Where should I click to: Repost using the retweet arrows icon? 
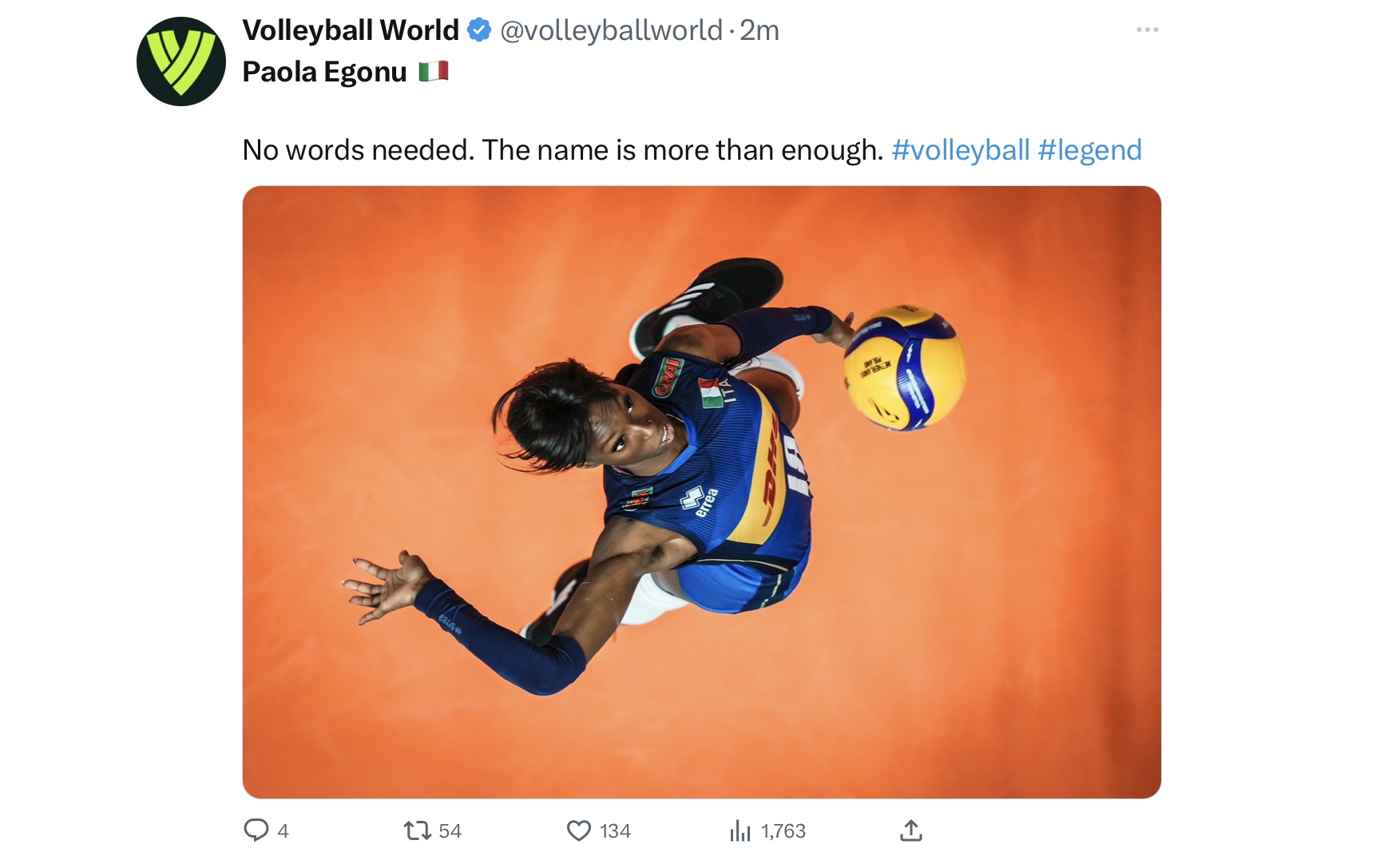click(x=417, y=830)
